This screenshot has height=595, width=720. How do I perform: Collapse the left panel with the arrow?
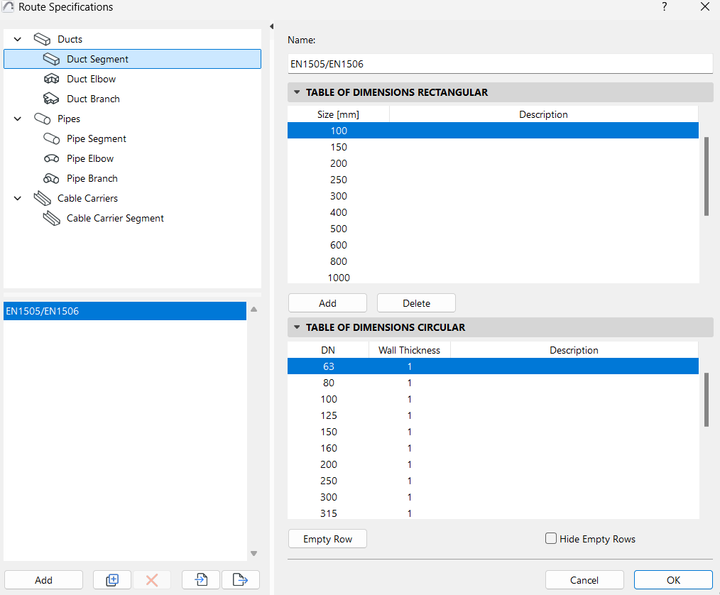[272, 26]
